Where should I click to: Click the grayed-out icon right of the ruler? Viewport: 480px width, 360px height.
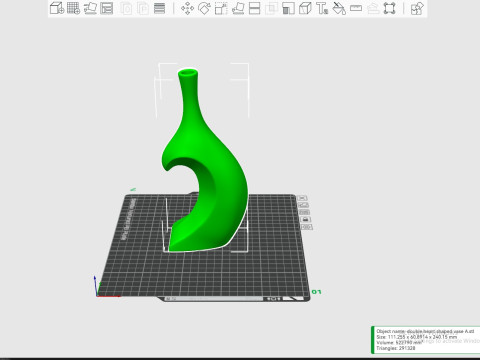[373, 8]
